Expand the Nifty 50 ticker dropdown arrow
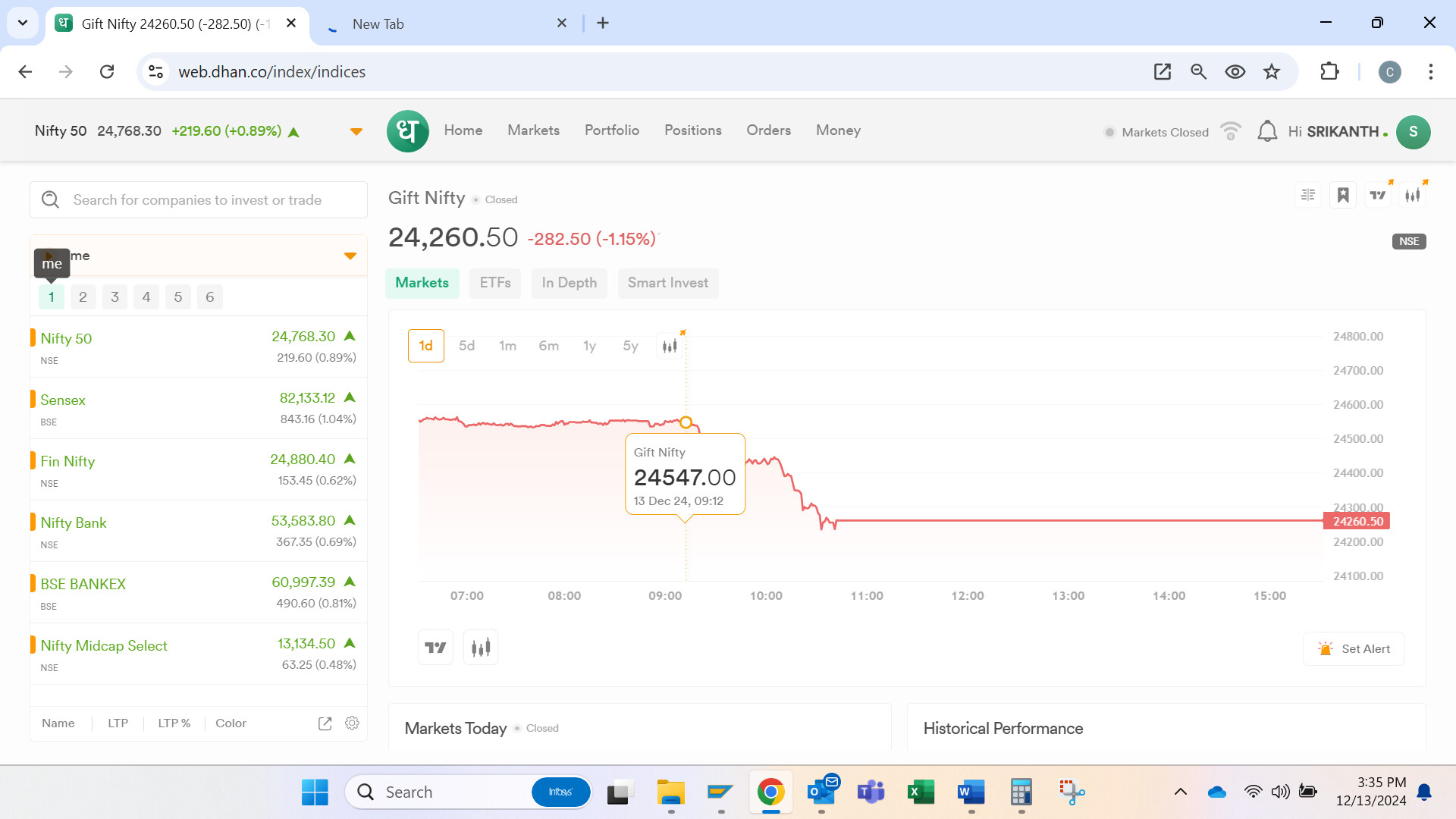 coord(356,132)
